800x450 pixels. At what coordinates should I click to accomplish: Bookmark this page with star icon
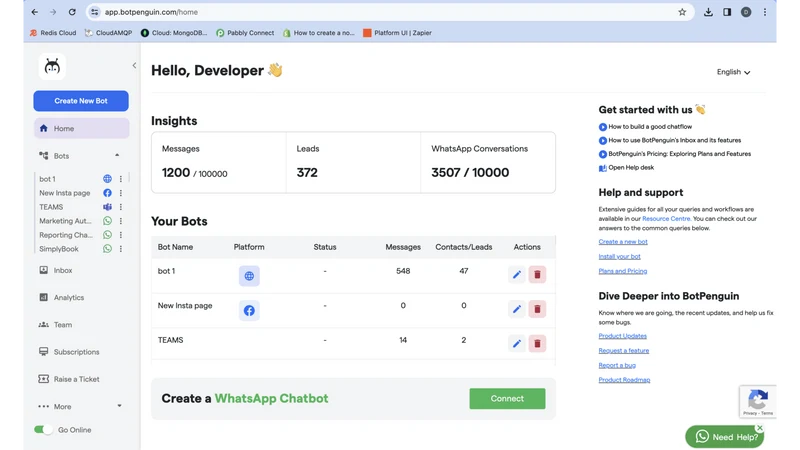[682, 12]
